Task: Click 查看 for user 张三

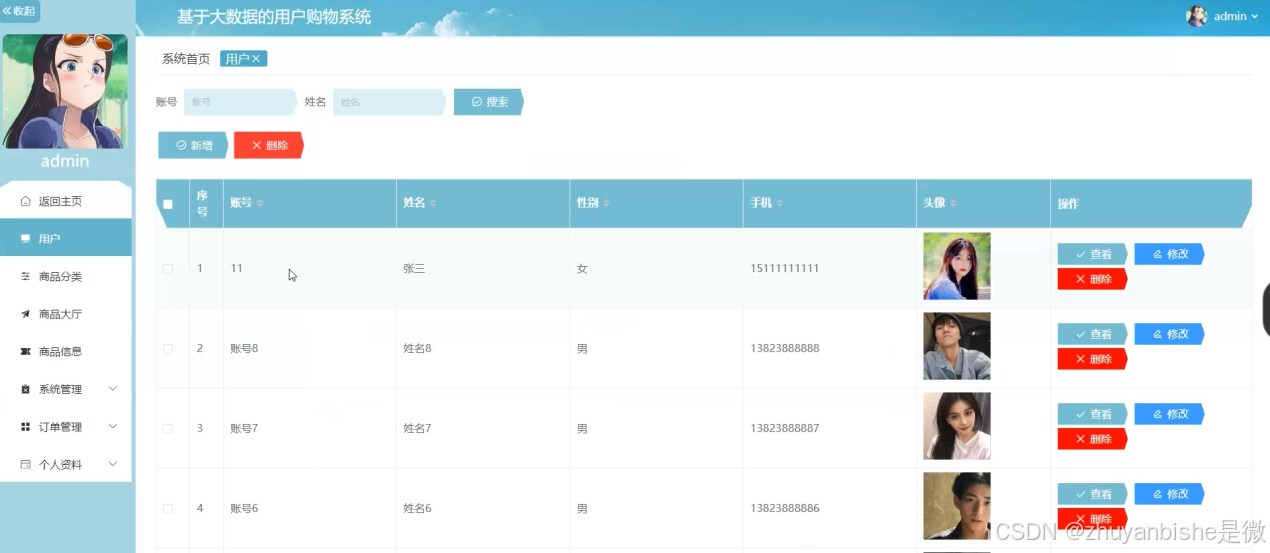Action: 1092,254
